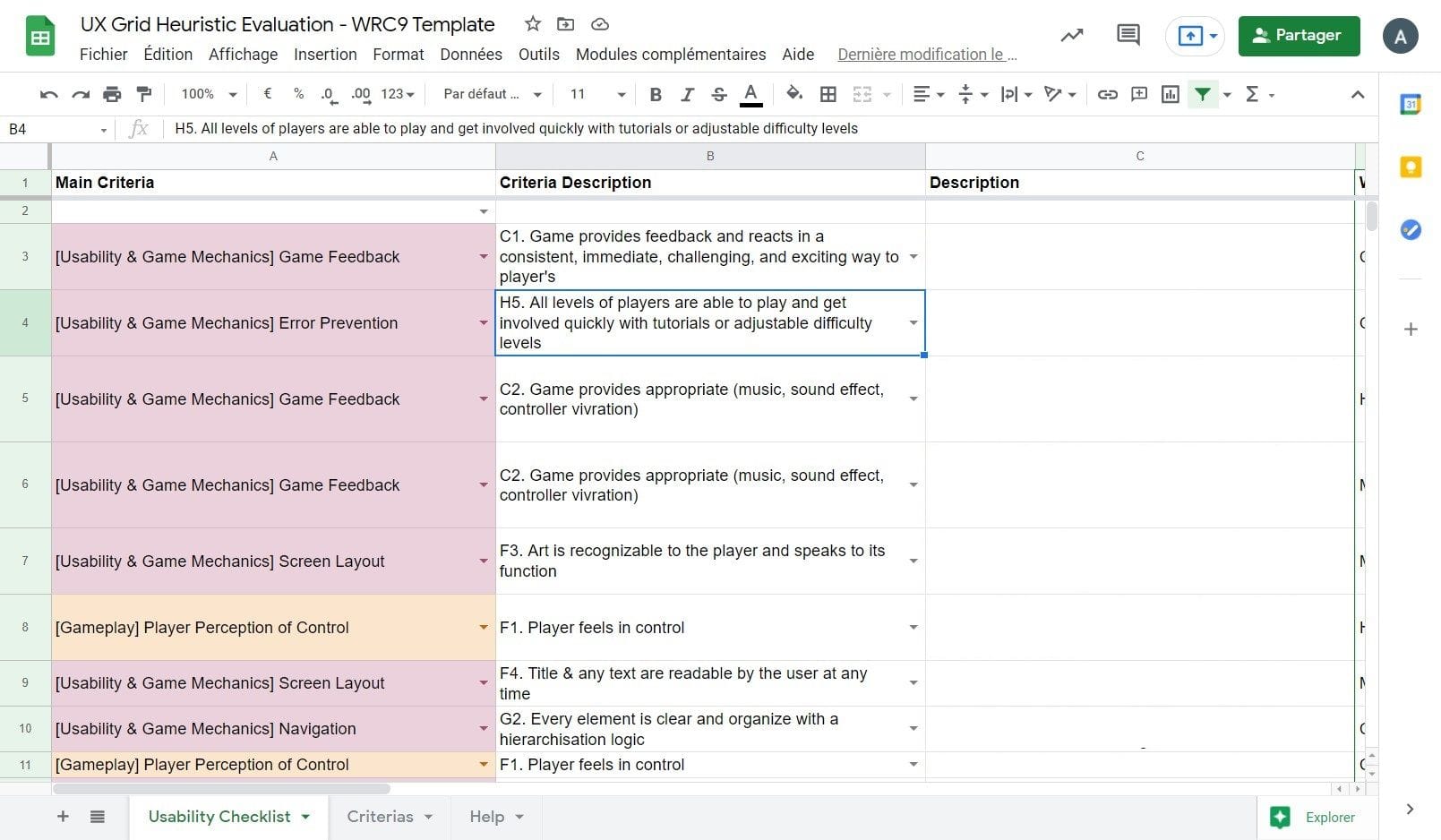
Task: Click the print icon in toolbar
Action: [112, 94]
